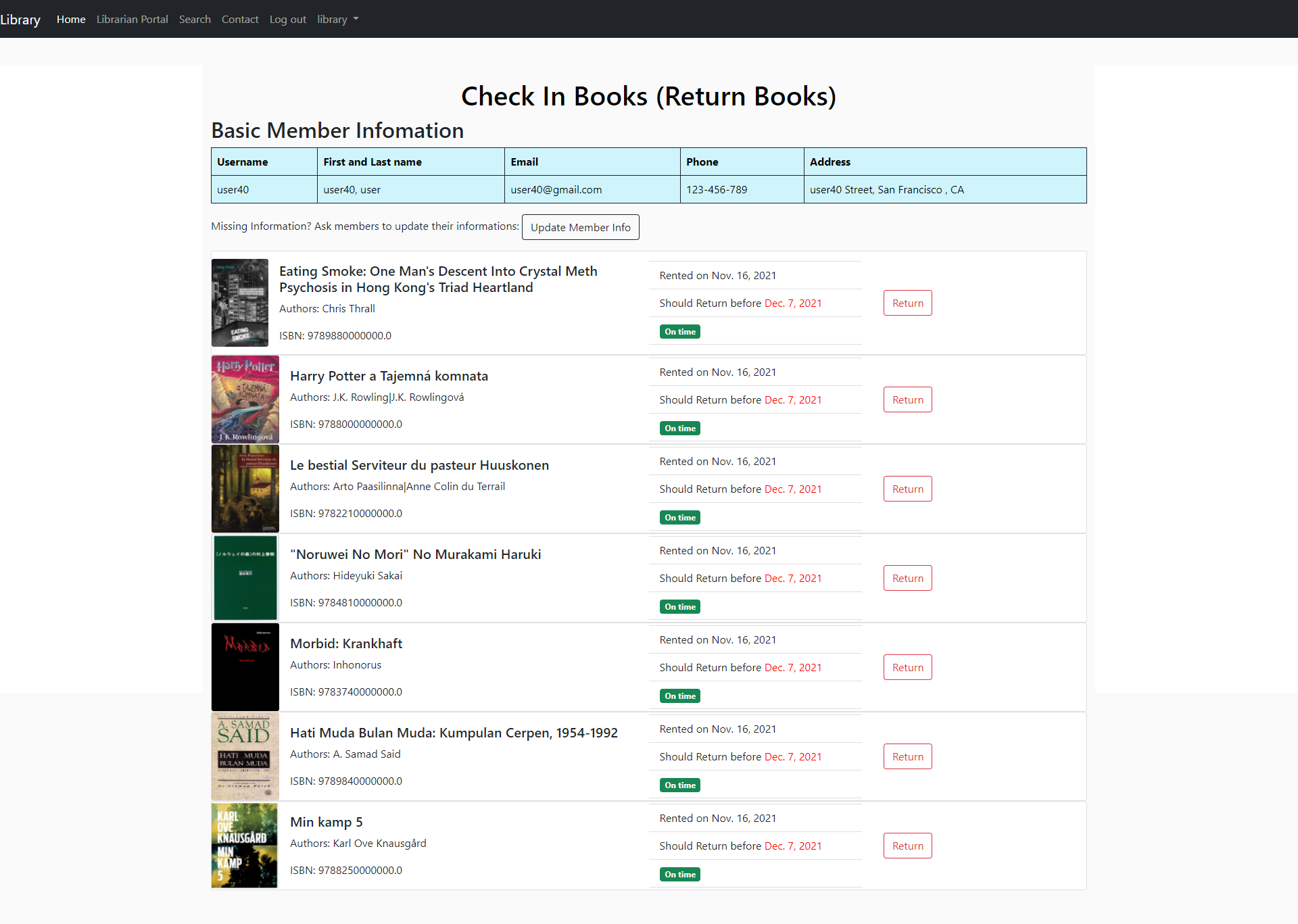Go to the Home menu item

(x=71, y=20)
